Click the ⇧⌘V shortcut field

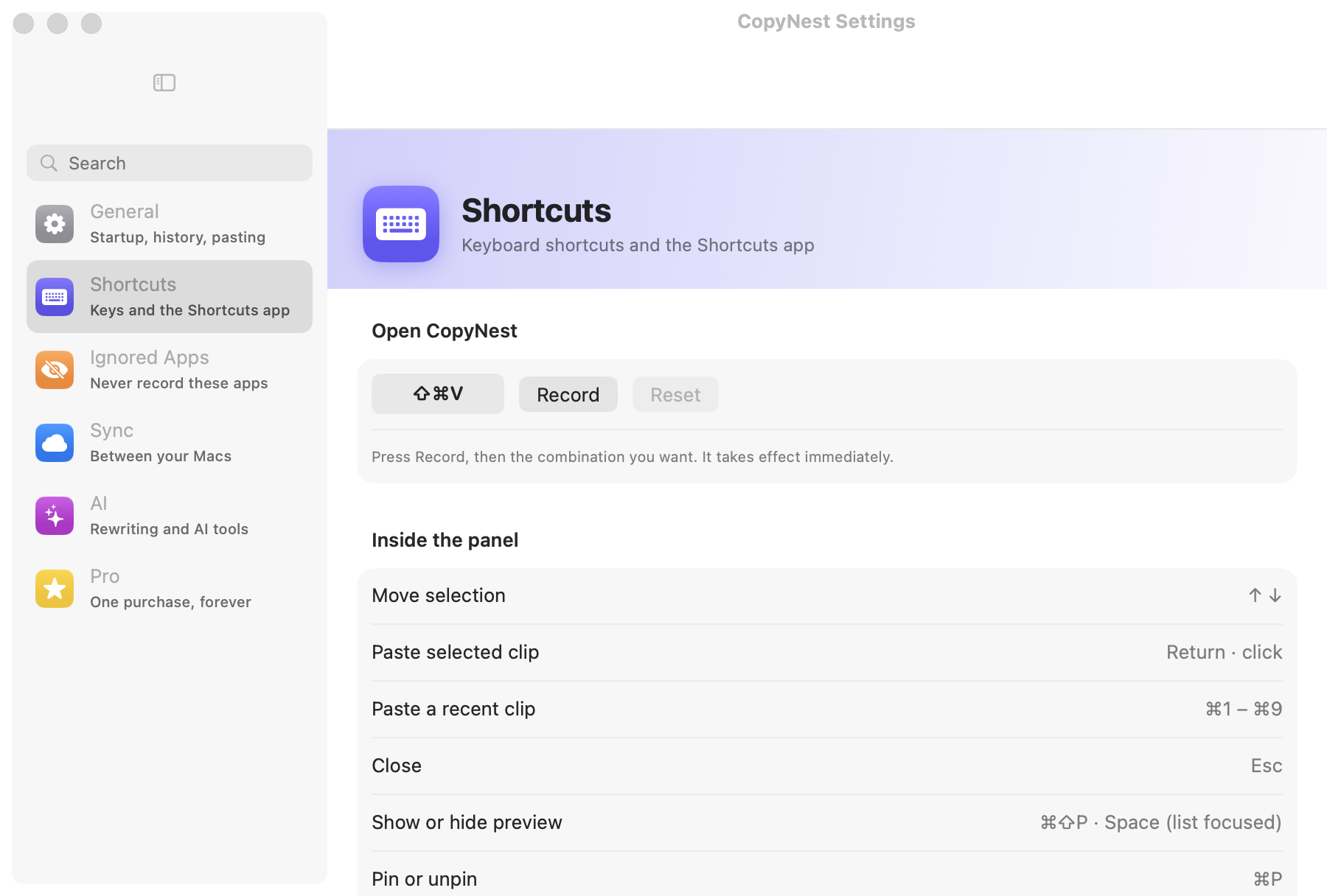click(438, 393)
